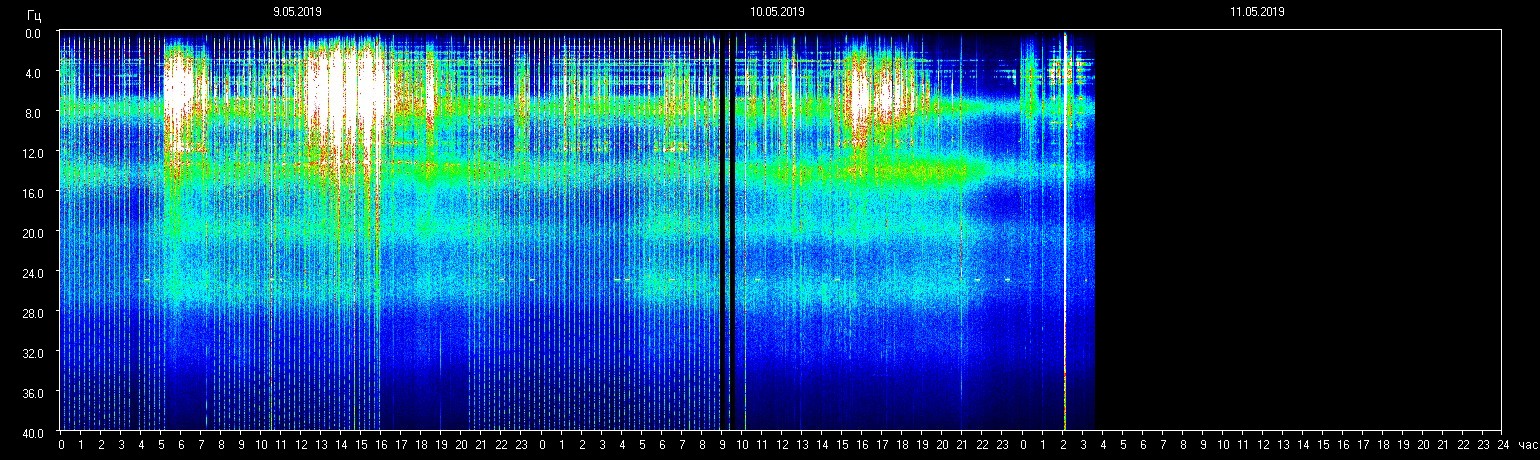The image size is (1540, 460).
Task: Click the час time unit label
Action: pyautogui.click(x=1527, y=444)
